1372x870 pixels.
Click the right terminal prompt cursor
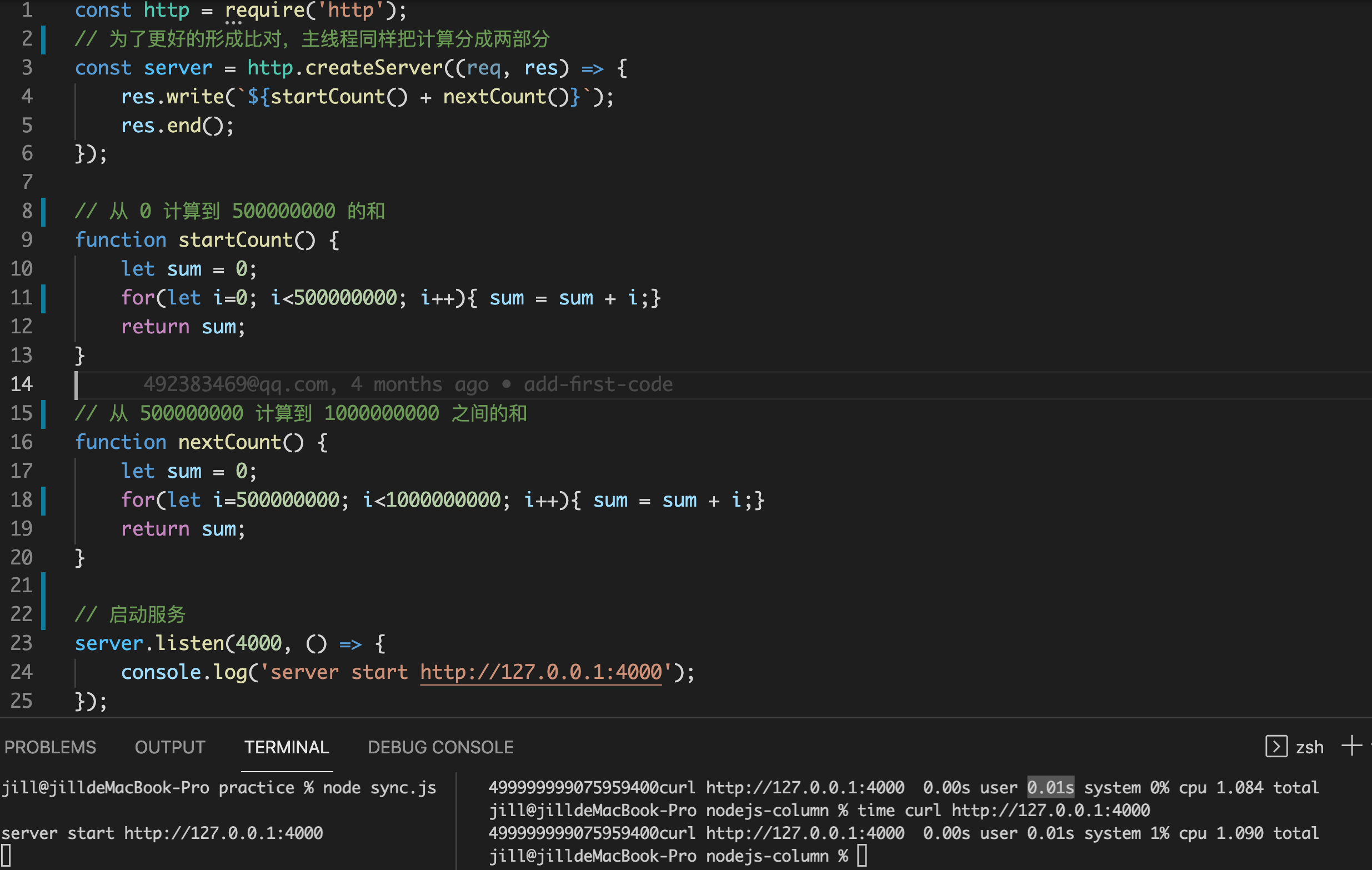[862, 856]
